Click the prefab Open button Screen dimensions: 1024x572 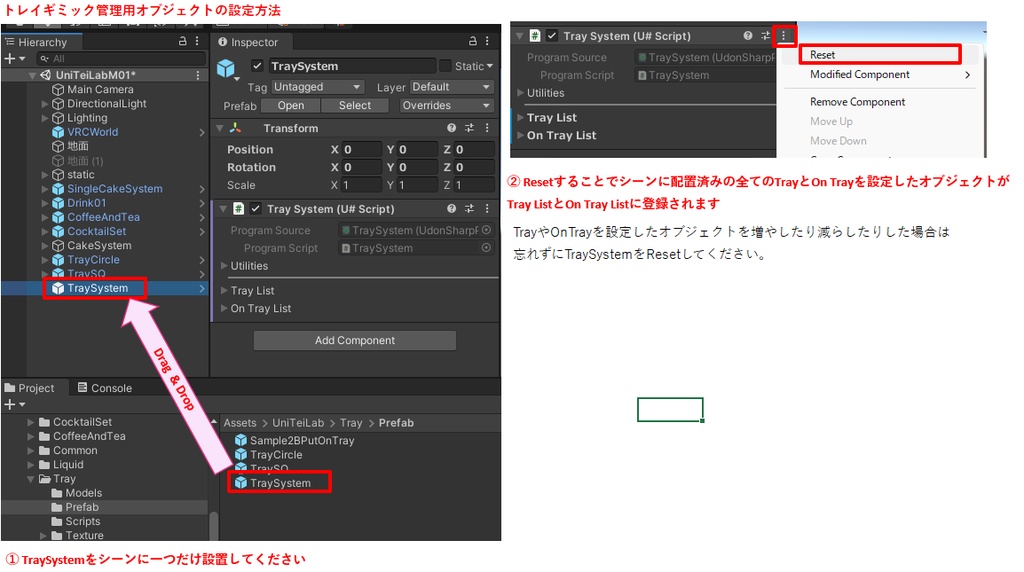pyautogui.click(x=291, y=105)
